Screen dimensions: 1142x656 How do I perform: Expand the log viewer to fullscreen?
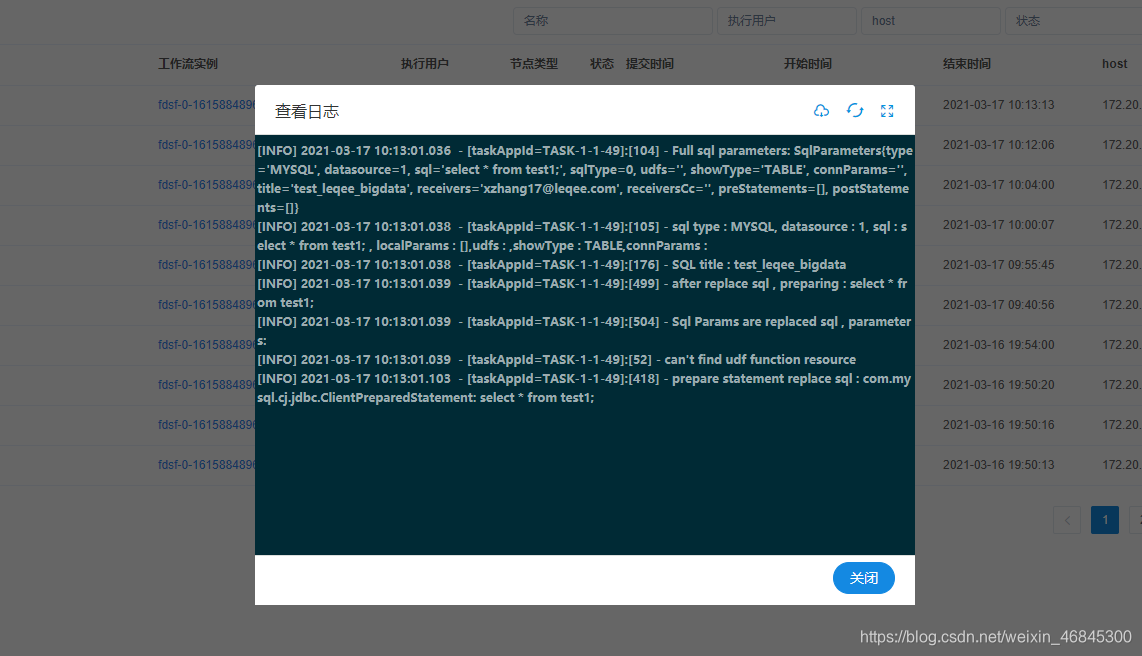click(x=887, y=111)
